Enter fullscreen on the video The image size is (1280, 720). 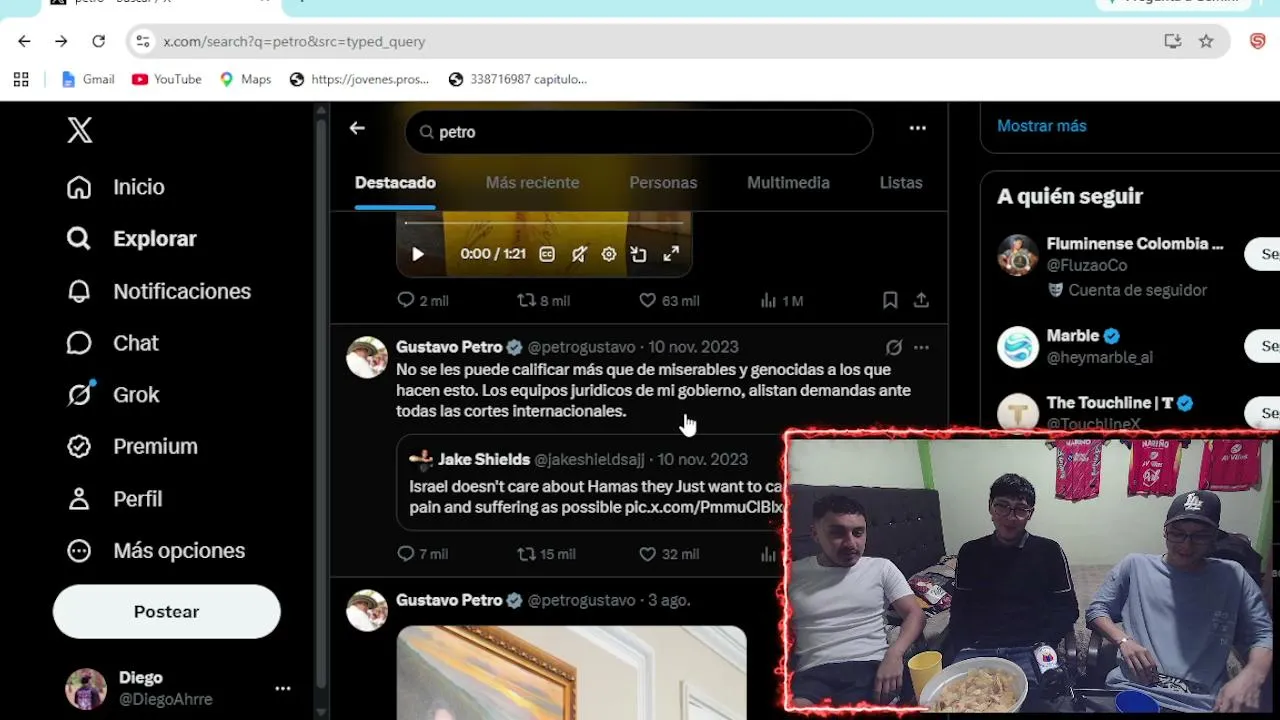(x=671, y=254)
